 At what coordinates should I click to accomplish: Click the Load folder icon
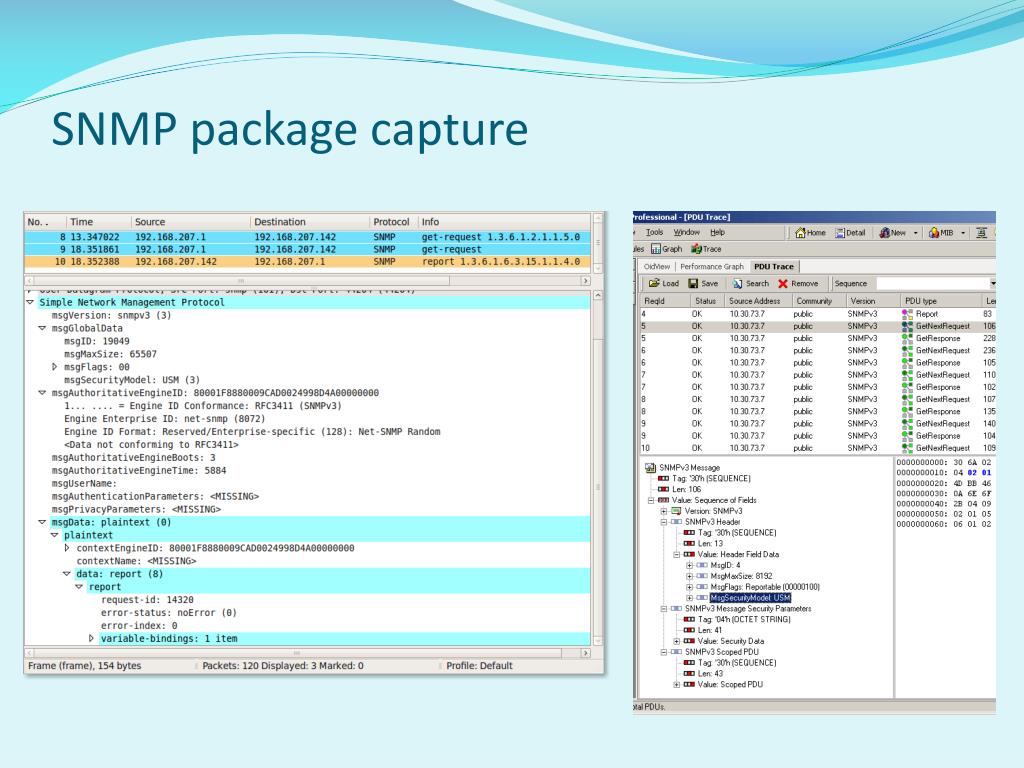tap(654, 283)
